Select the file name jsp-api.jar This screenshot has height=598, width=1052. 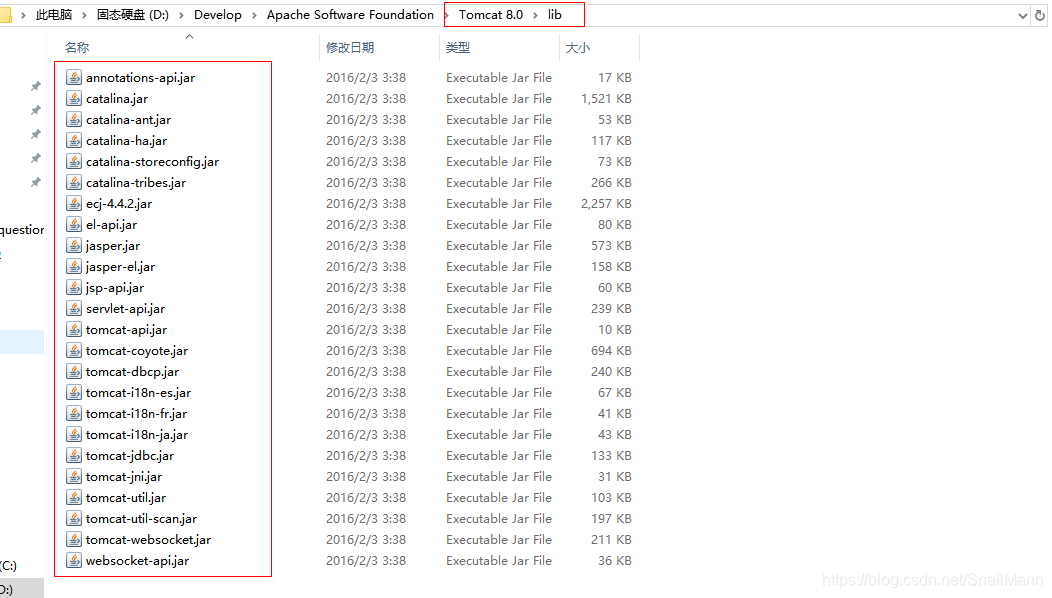[115, 288]
